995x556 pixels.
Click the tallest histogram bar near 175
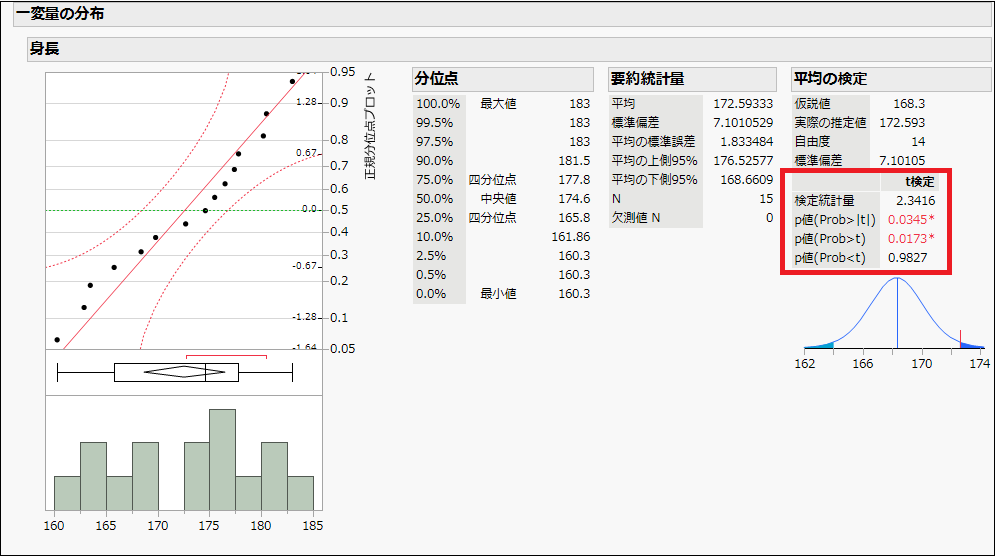click(222, 460)
